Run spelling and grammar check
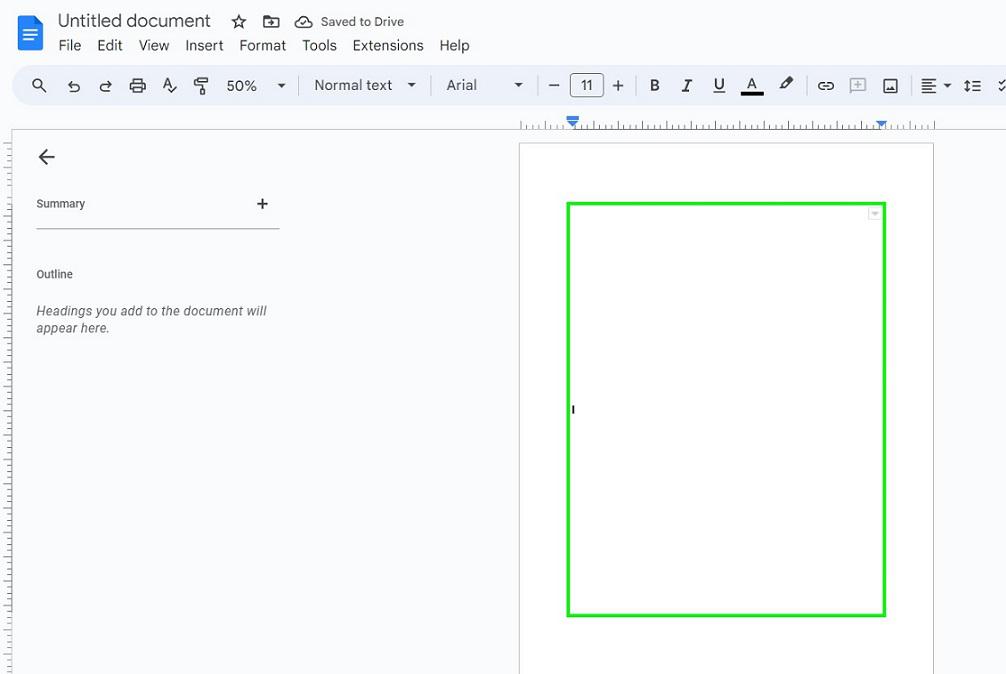This screenshot has width=1006, height=674. point(169,85)
